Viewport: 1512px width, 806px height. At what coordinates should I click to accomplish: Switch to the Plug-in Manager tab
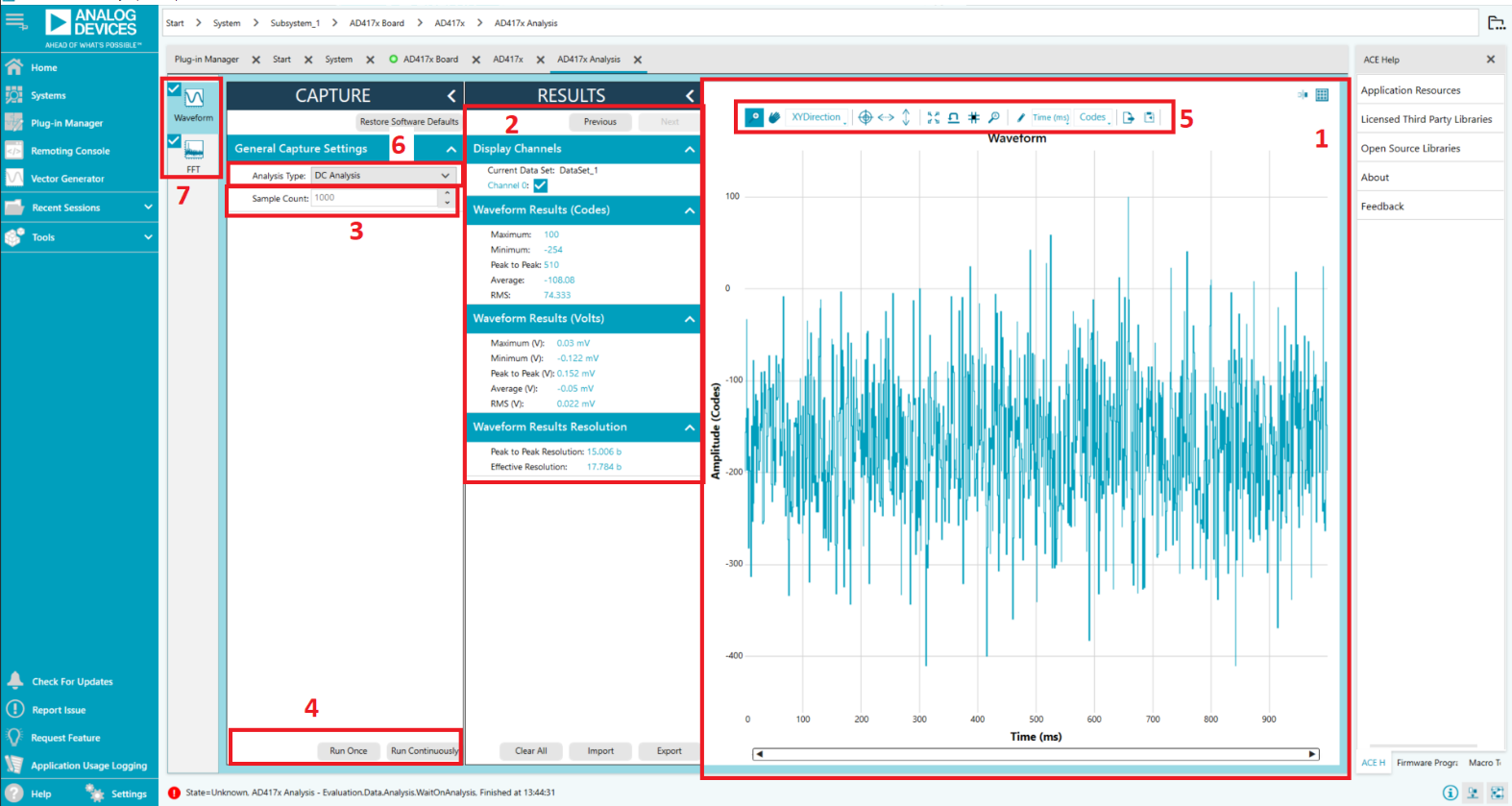click(x=207, y=60)
